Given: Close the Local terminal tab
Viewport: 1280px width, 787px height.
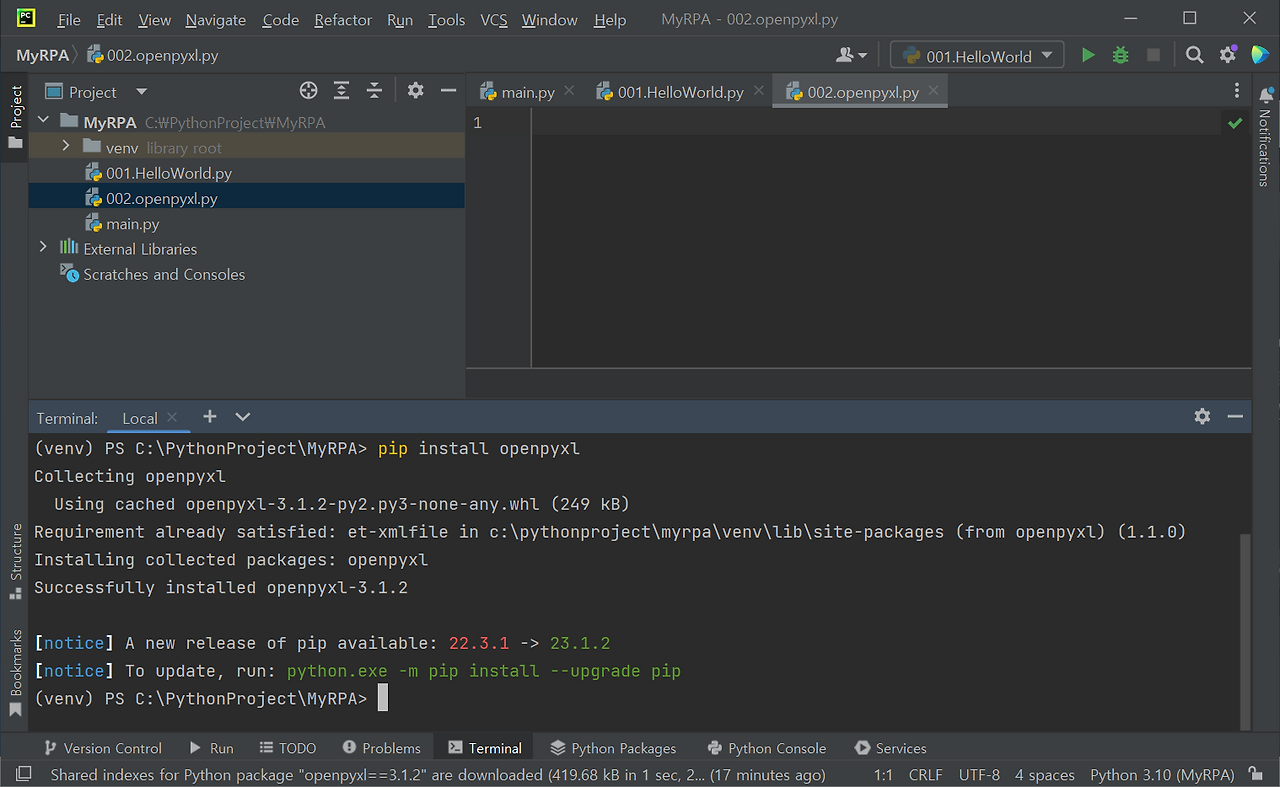Looking at the screenshot, I should (x=172, y=417).
